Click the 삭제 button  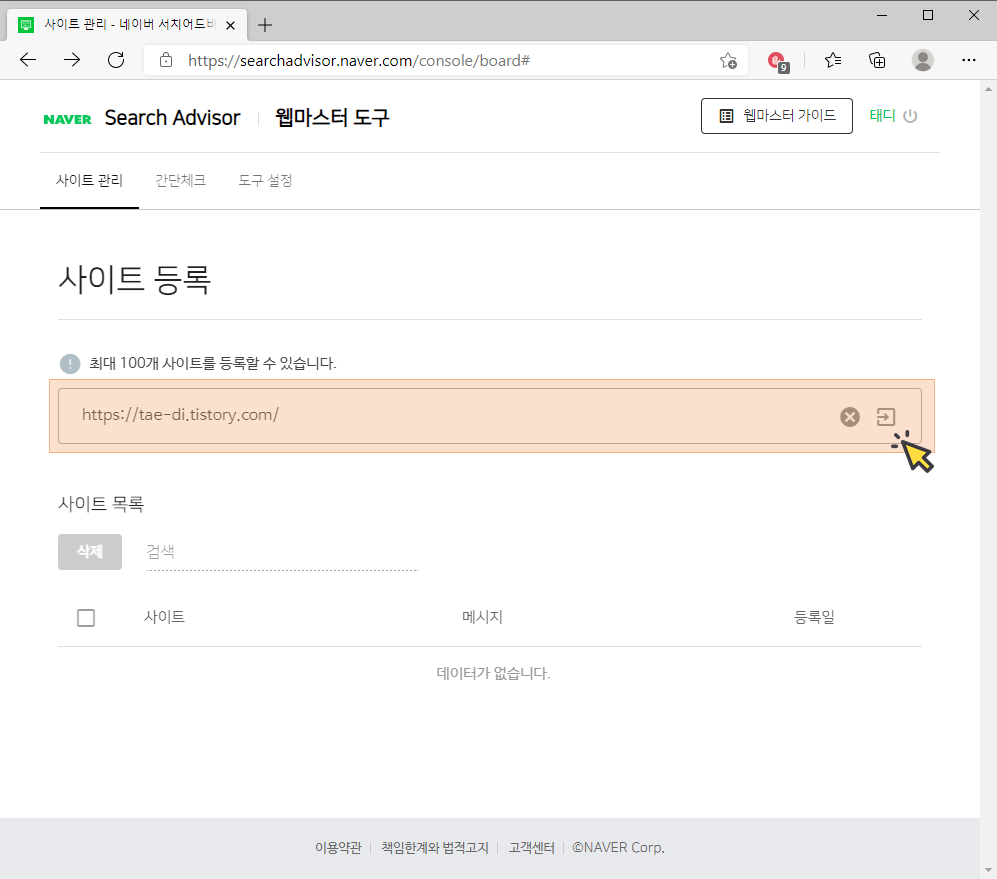[89, 551]
